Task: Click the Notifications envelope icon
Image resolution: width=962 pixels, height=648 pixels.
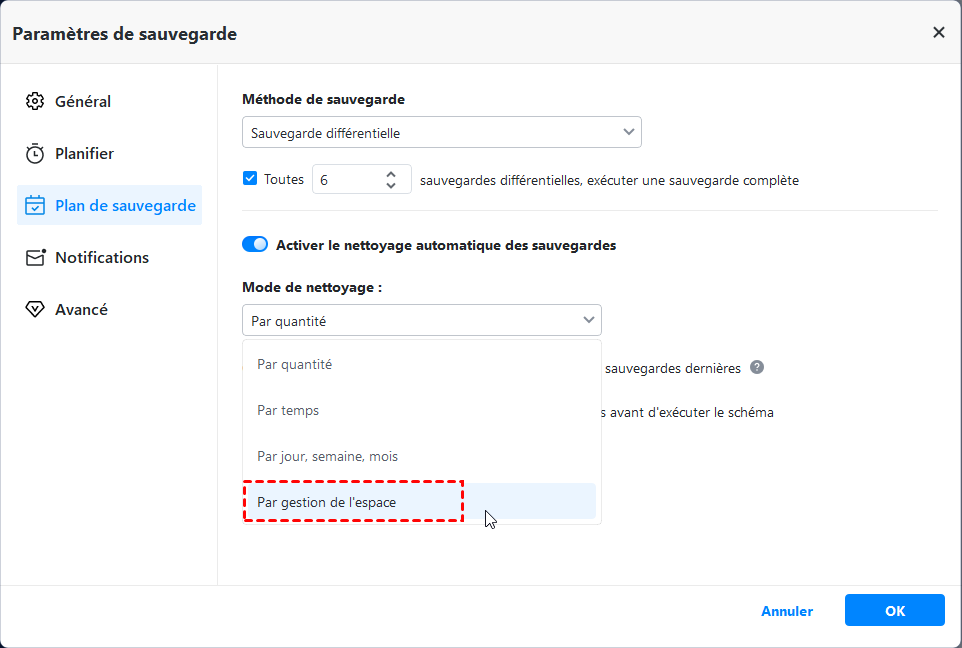Action: [x=35, y=258]
